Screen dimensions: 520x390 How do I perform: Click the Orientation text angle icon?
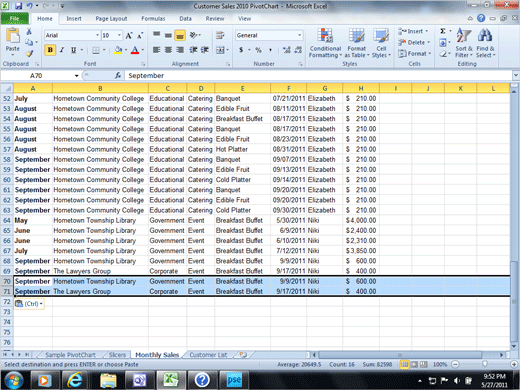click(x=194, y=35)
